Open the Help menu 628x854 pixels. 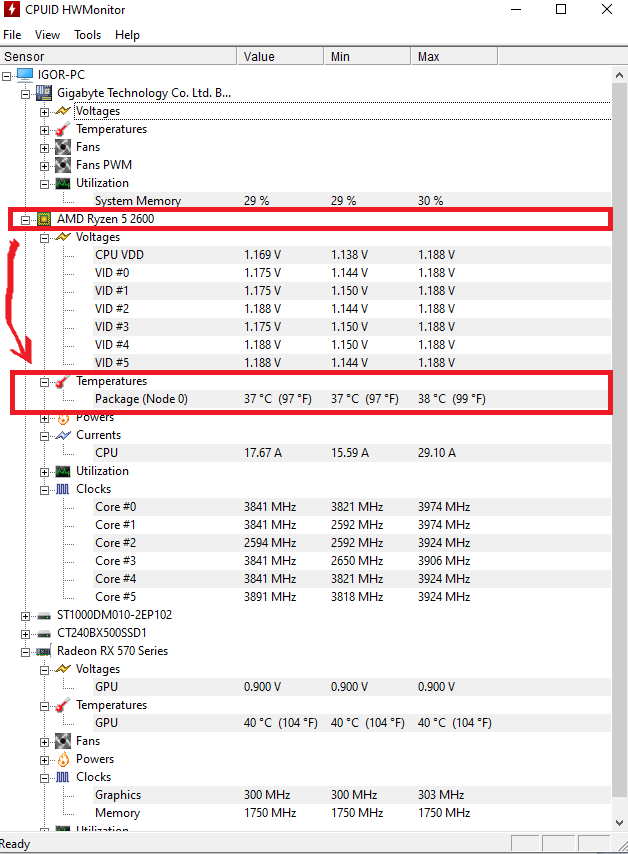tap(127, 35)
